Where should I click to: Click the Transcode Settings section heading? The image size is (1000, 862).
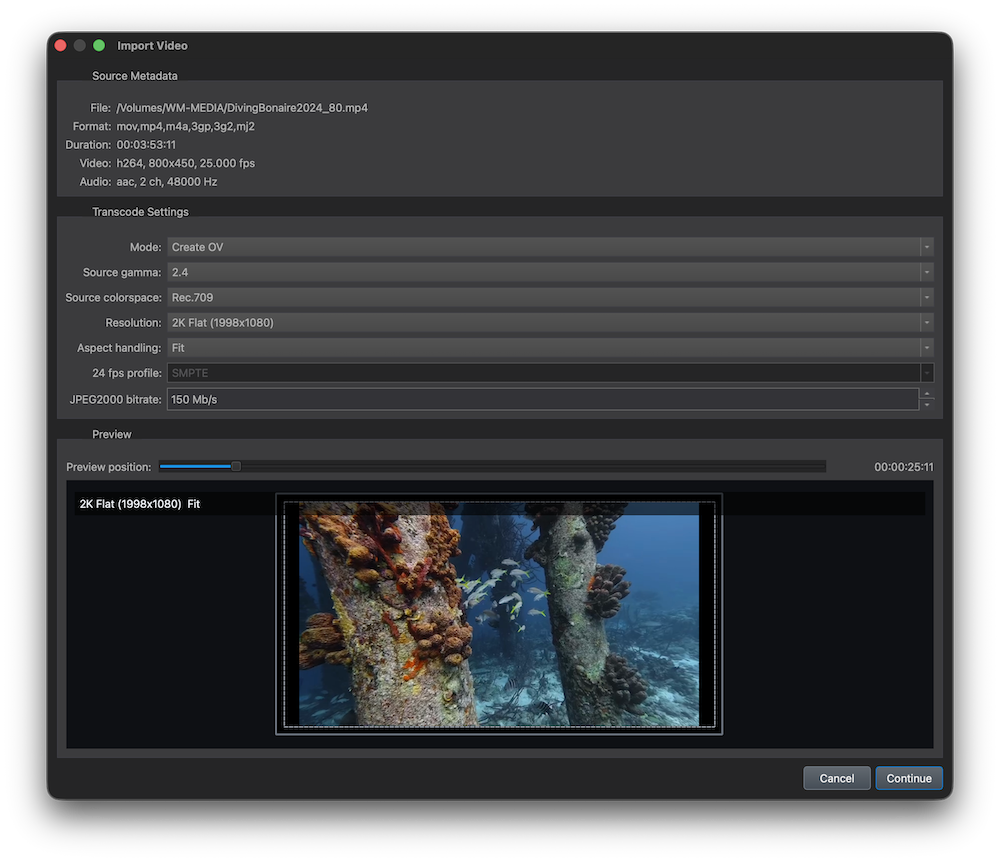click(x=140, y=212)
